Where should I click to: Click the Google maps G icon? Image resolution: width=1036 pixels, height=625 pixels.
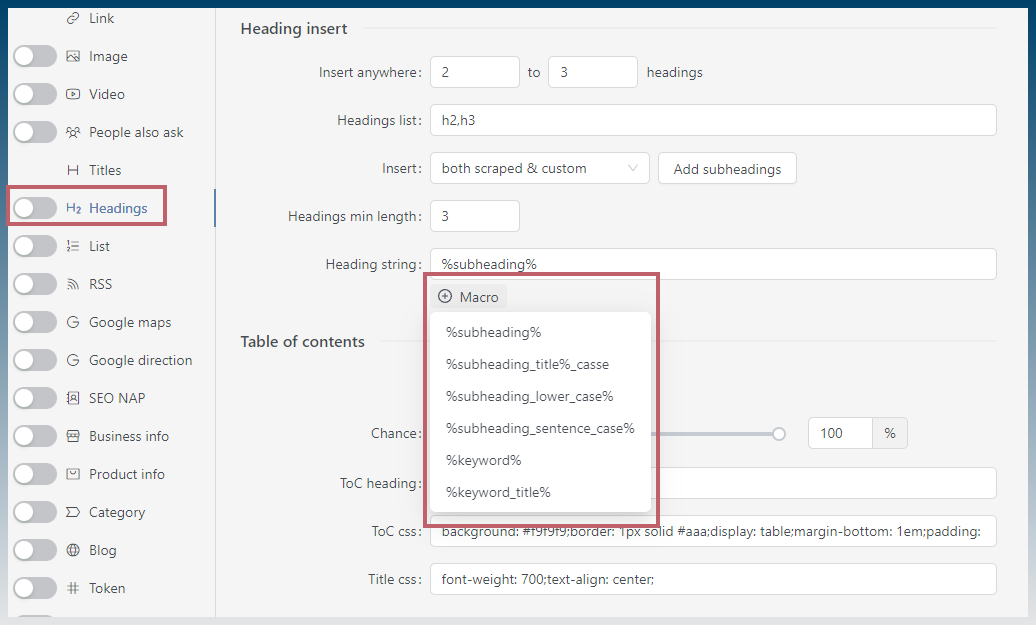73,322
